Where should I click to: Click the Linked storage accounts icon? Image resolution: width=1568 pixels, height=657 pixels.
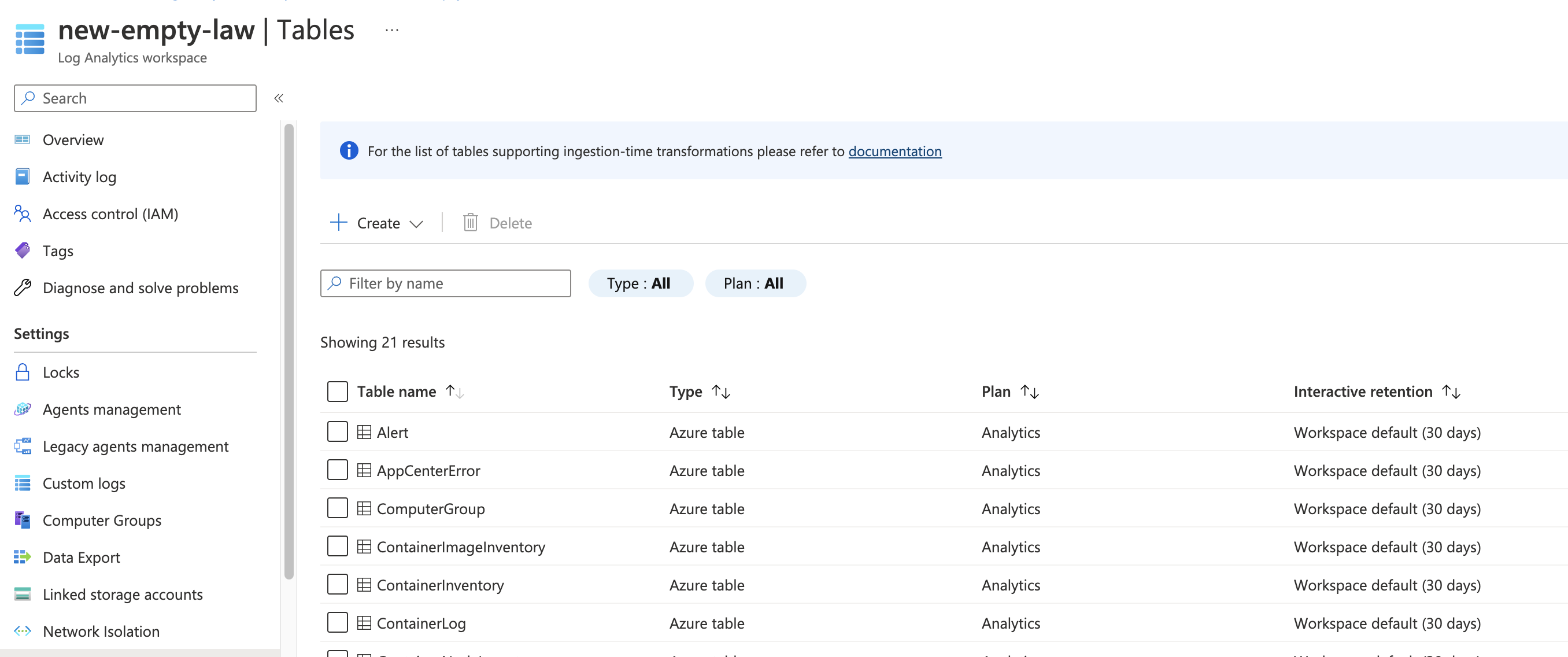pyautogui.click(x=23, y=595)
